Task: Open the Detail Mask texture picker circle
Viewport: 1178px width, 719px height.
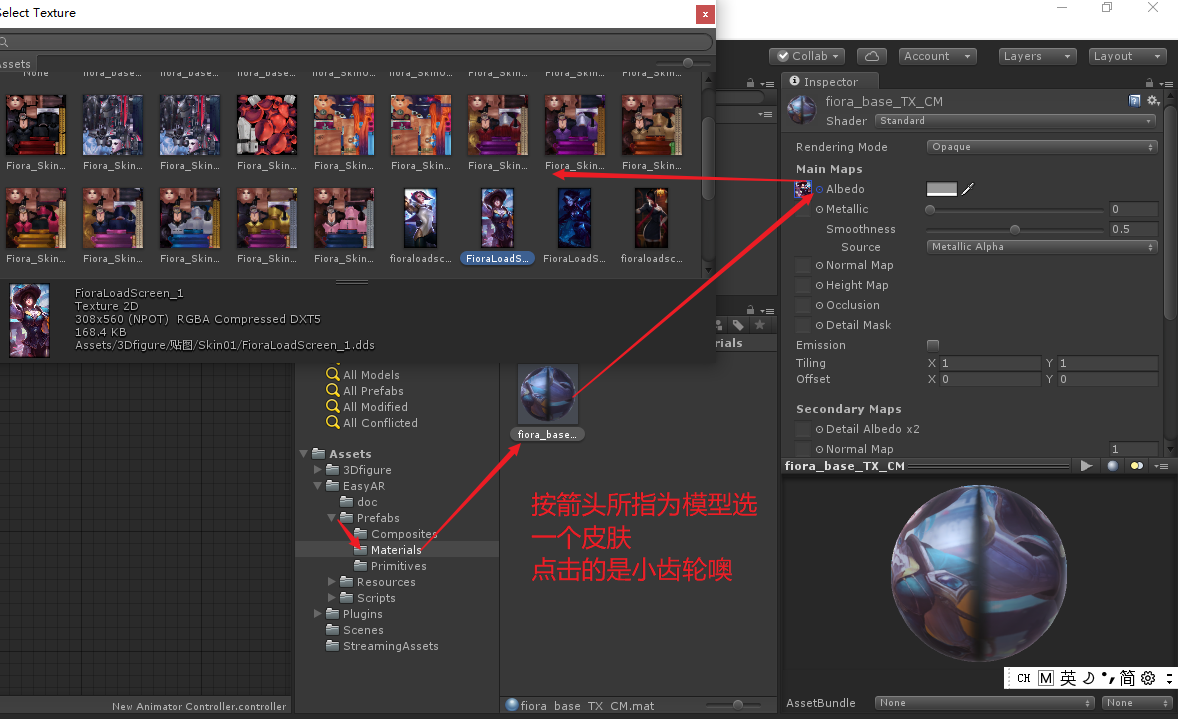Action: [820, 325]
